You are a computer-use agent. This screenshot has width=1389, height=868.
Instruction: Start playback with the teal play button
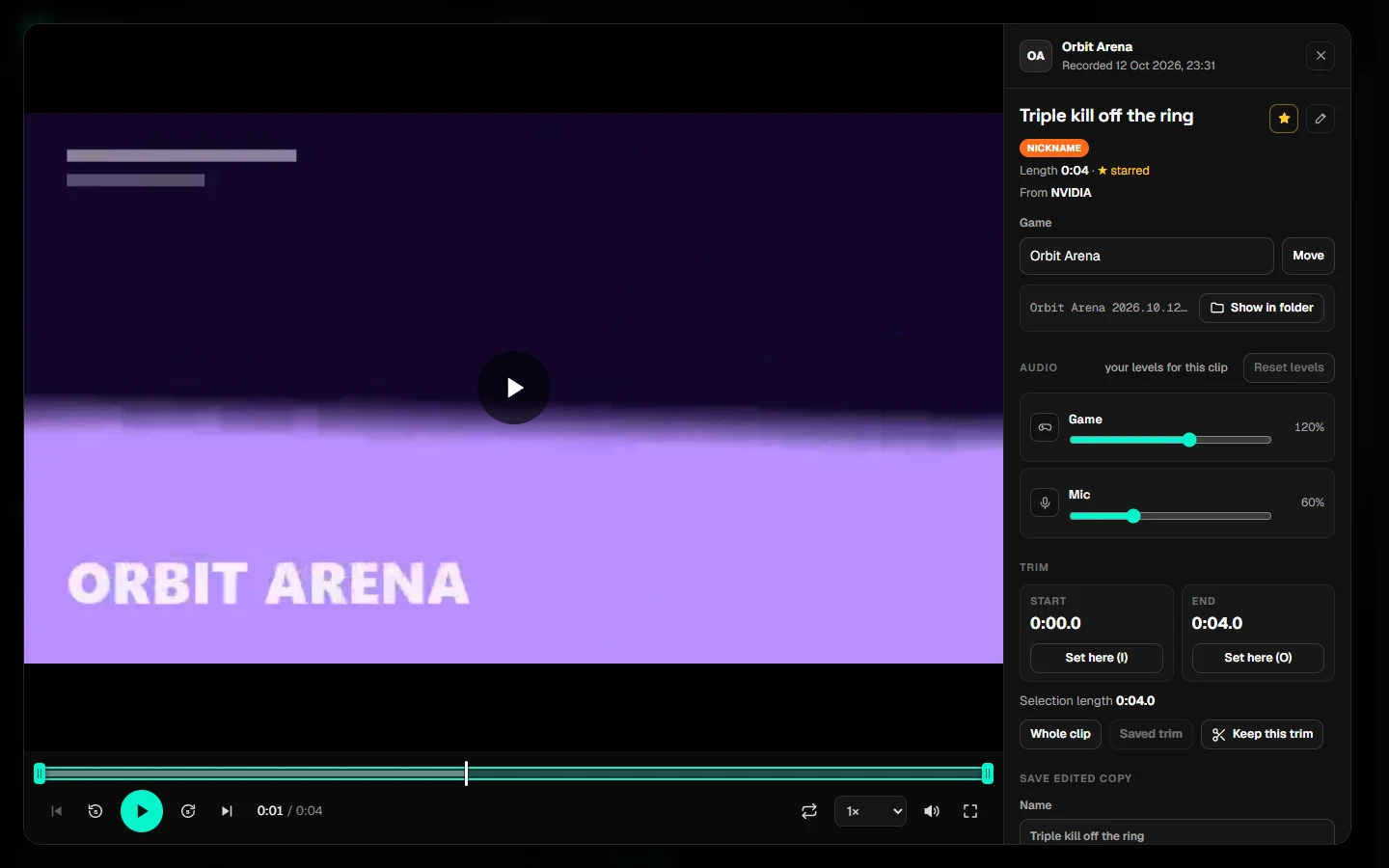142,811
